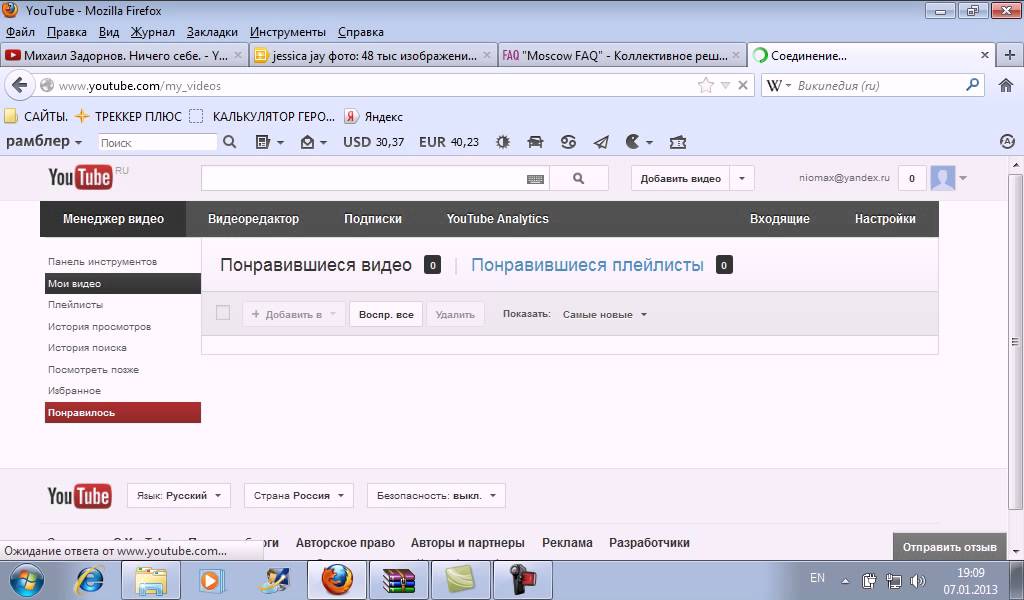
Task: Expand the 'Страна Россия' country dropdown
Action: pos(298,495)
